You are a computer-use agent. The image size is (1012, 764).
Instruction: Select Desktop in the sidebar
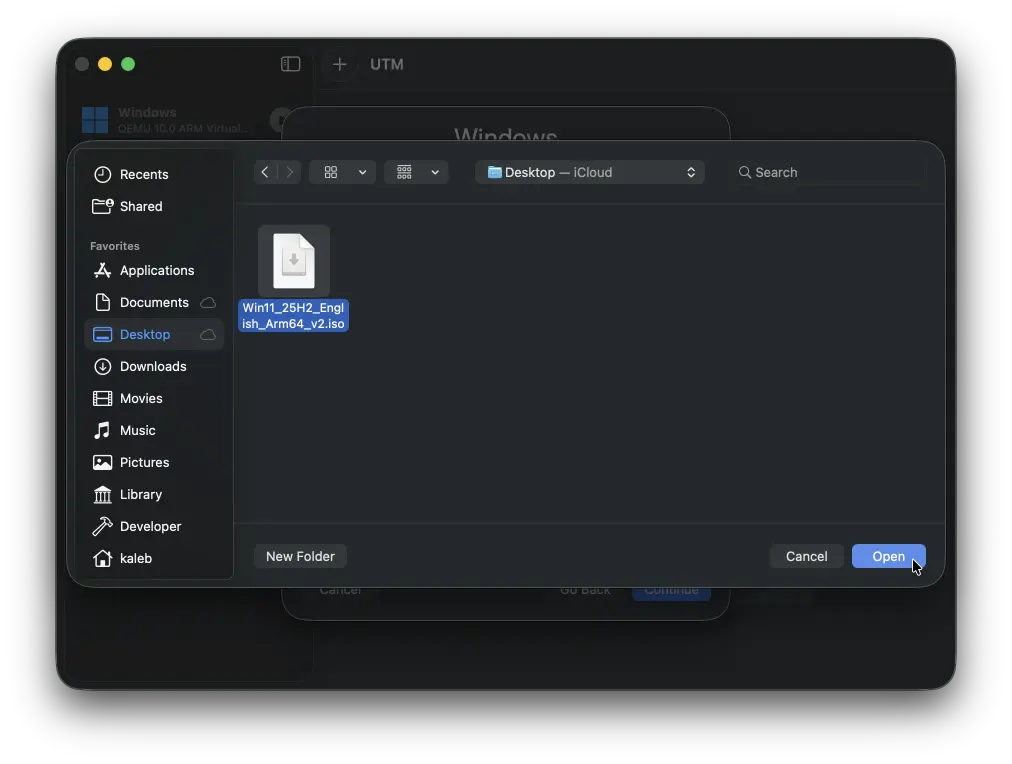[154, 334]
